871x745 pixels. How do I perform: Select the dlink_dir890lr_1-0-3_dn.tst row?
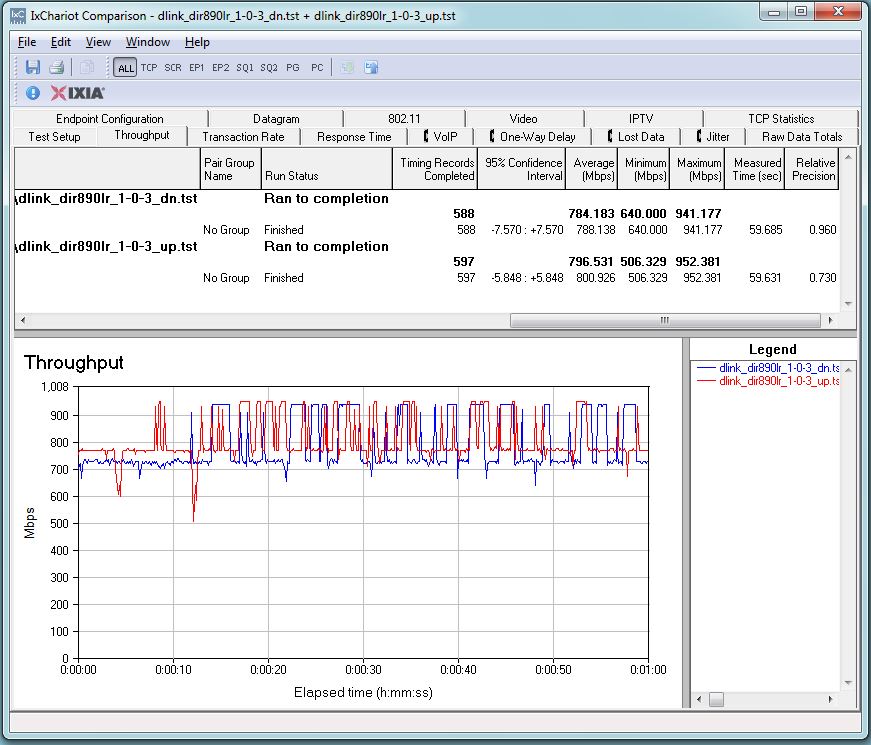click(x=426, y=198)
